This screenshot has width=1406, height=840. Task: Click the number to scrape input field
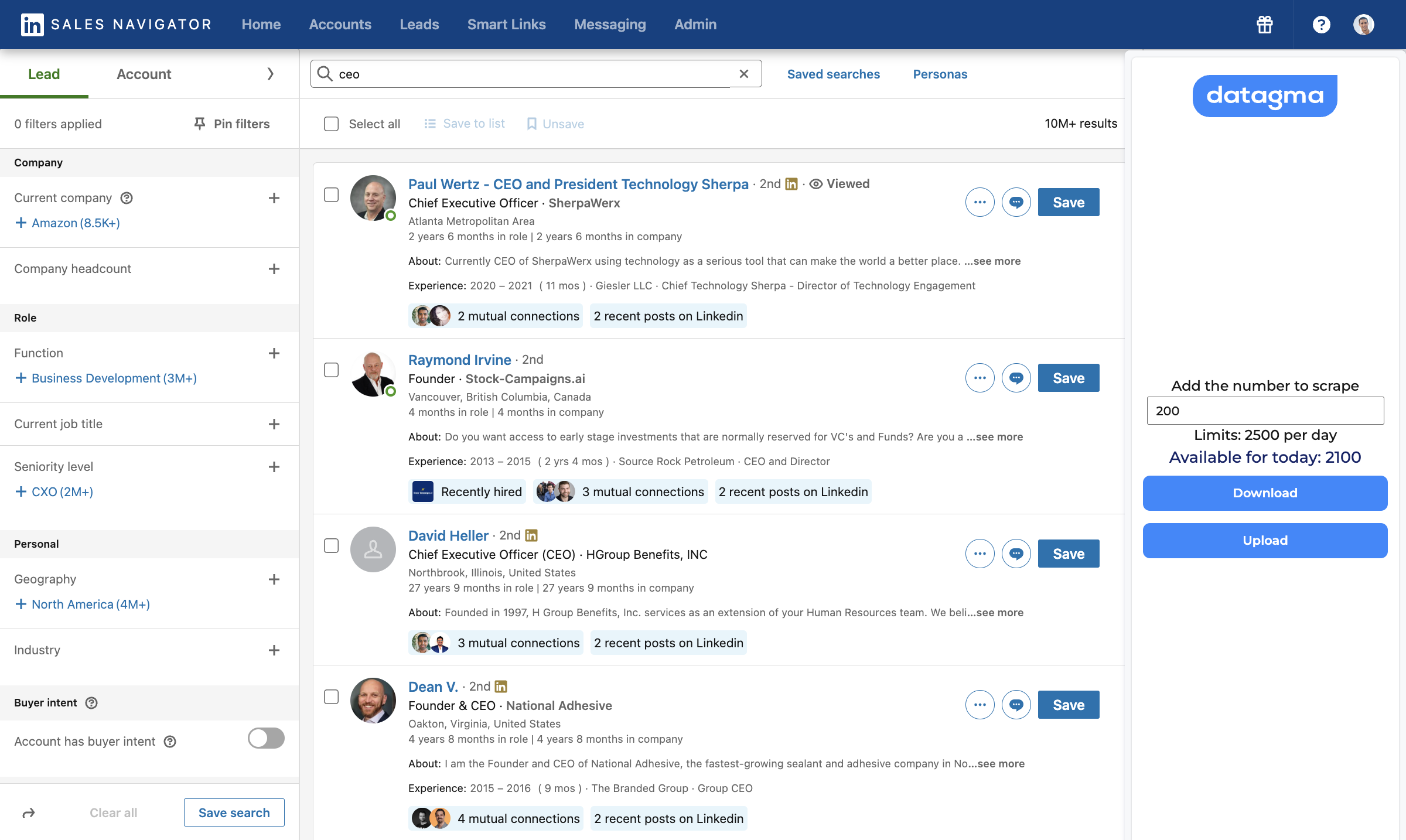click(x=1265, y=411)
